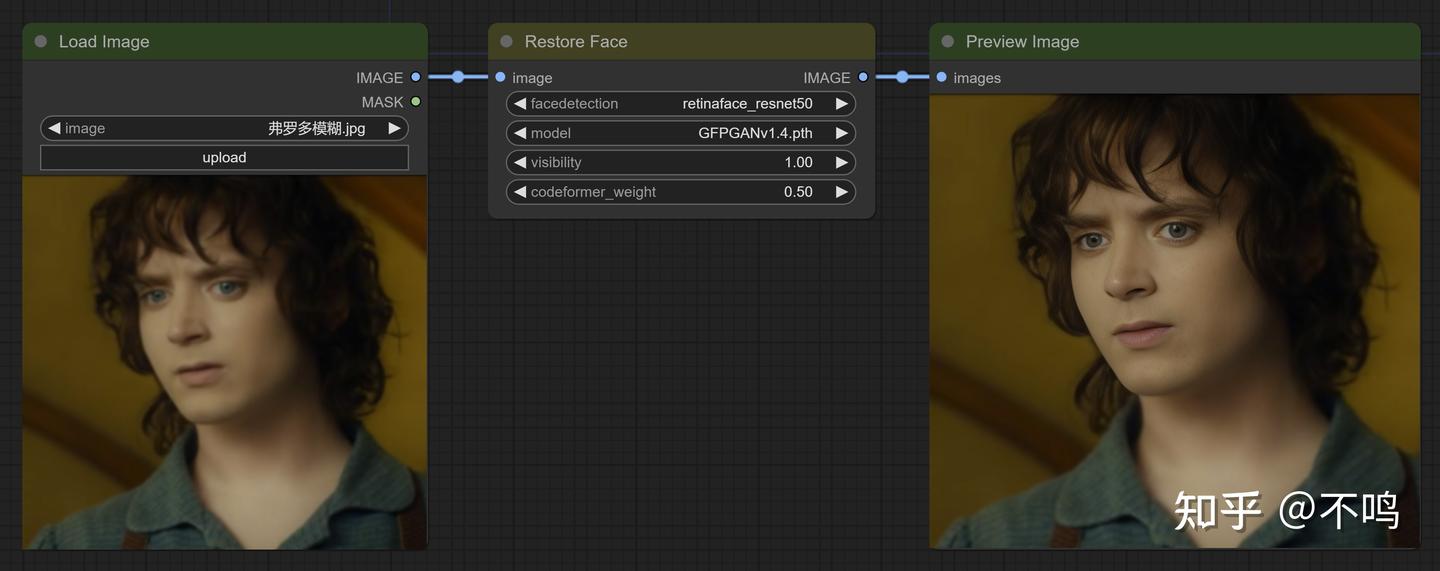Screen dimensions: 1440x571
Task: Collapse the Restore Face node via its title dot
Action: 506,42
